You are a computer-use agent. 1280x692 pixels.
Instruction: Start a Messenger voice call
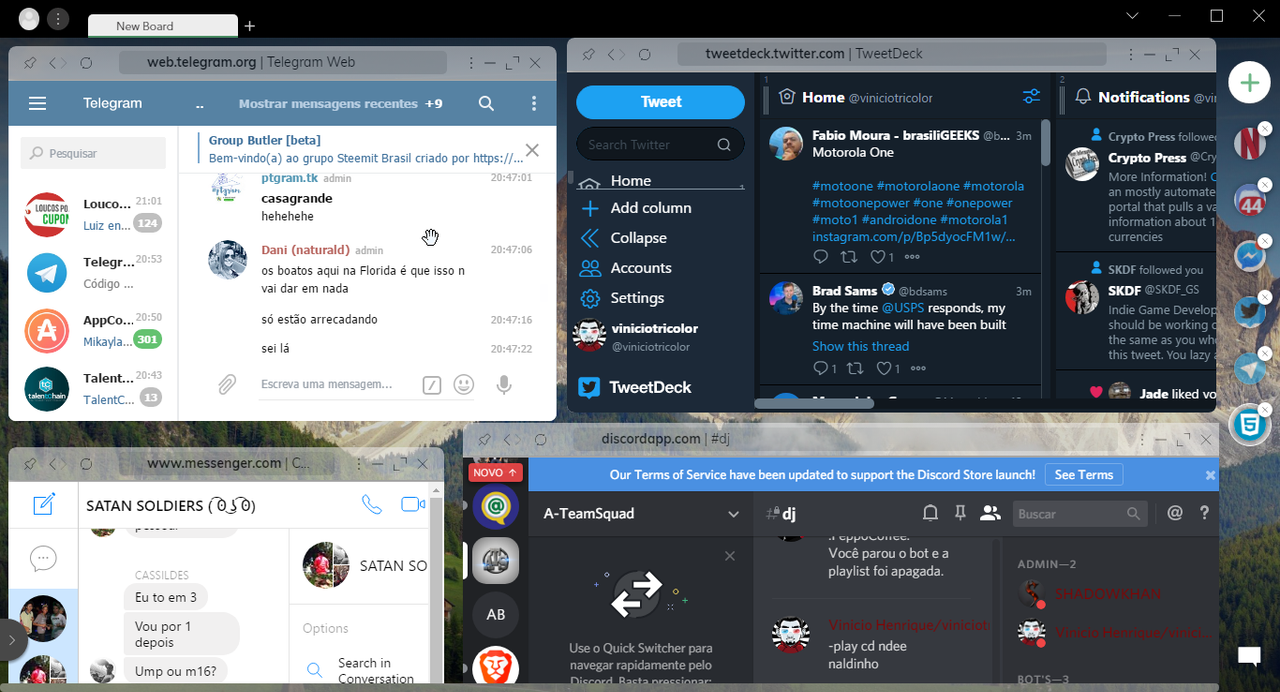click(x=372, y=505)
